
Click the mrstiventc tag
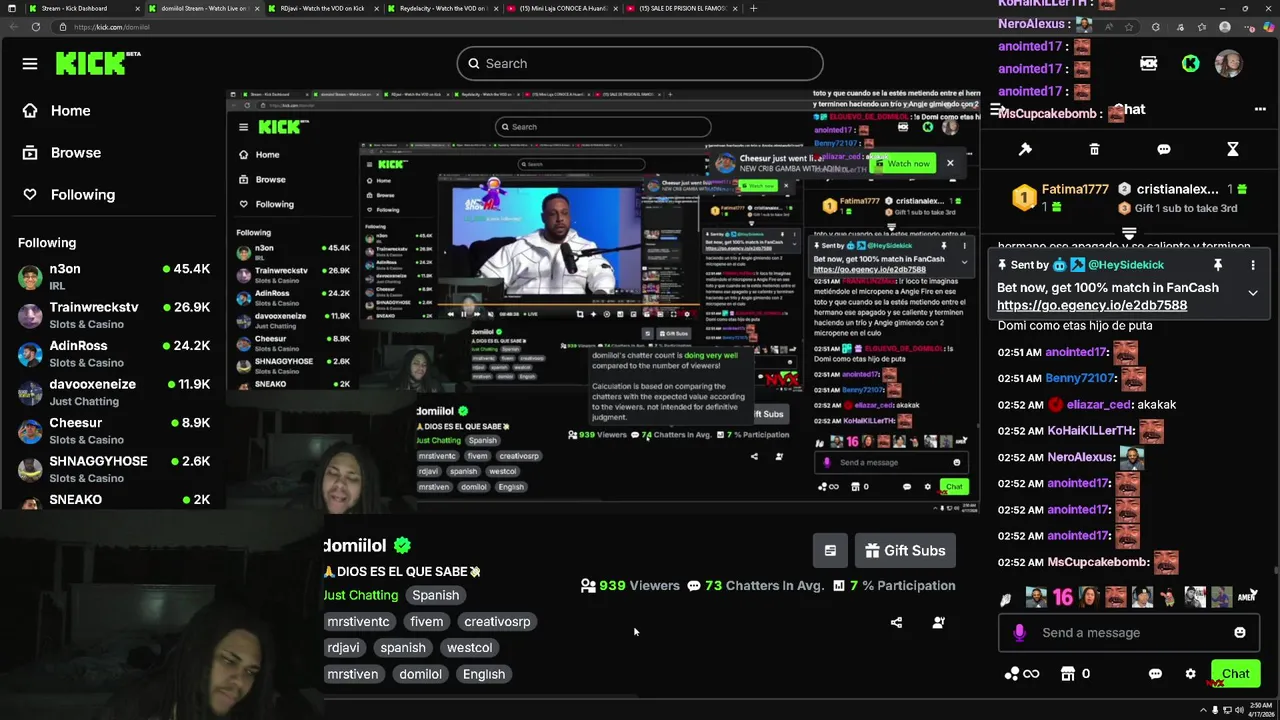coord(358,621)
